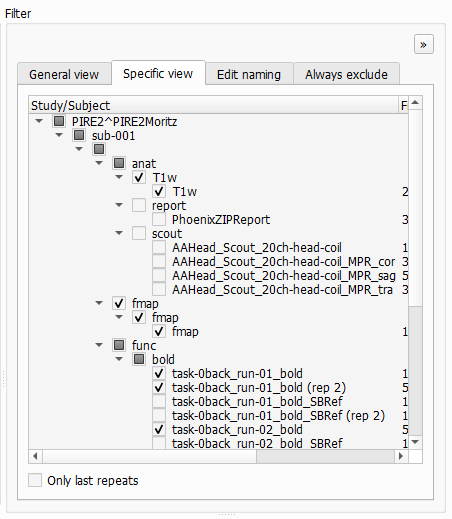This screenshot has width=452, height=519.
Task: Click the double-chevron expand button
Action: [423, 44]
